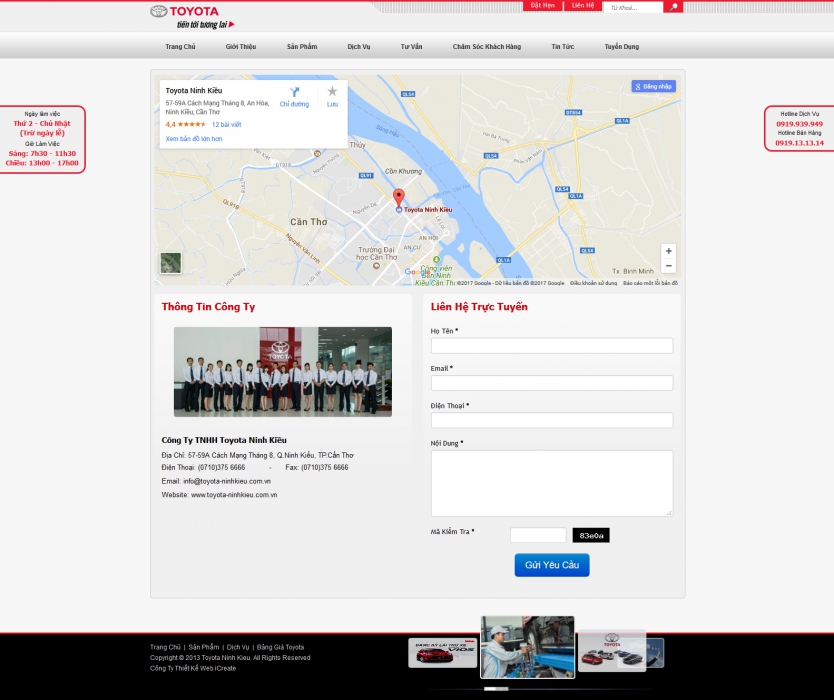
Task: Click the red Toyota Ninh Kiều map pin
Action: point(398,197)
